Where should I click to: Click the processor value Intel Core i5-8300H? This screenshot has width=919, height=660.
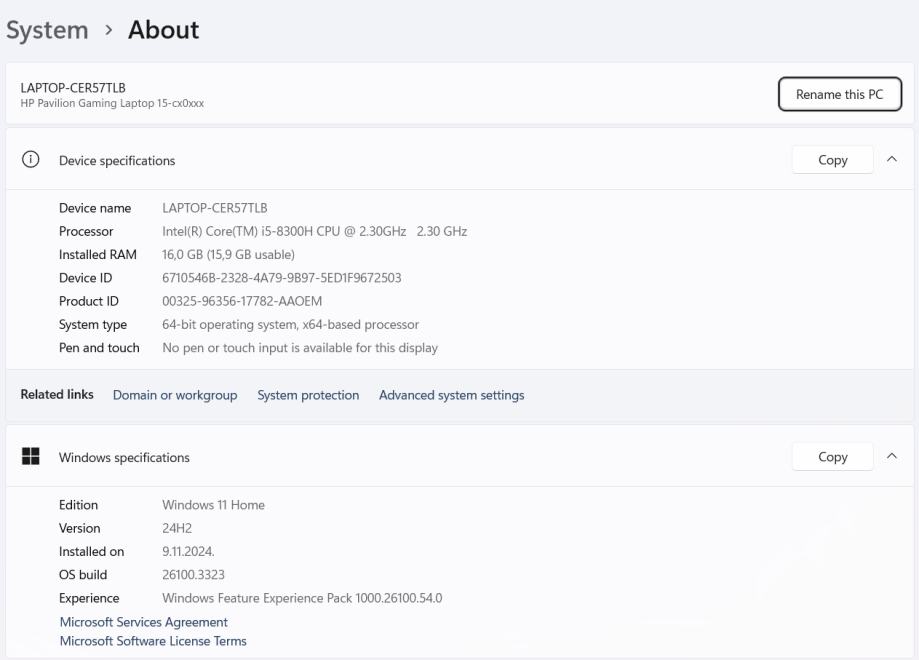coord(314,231)
